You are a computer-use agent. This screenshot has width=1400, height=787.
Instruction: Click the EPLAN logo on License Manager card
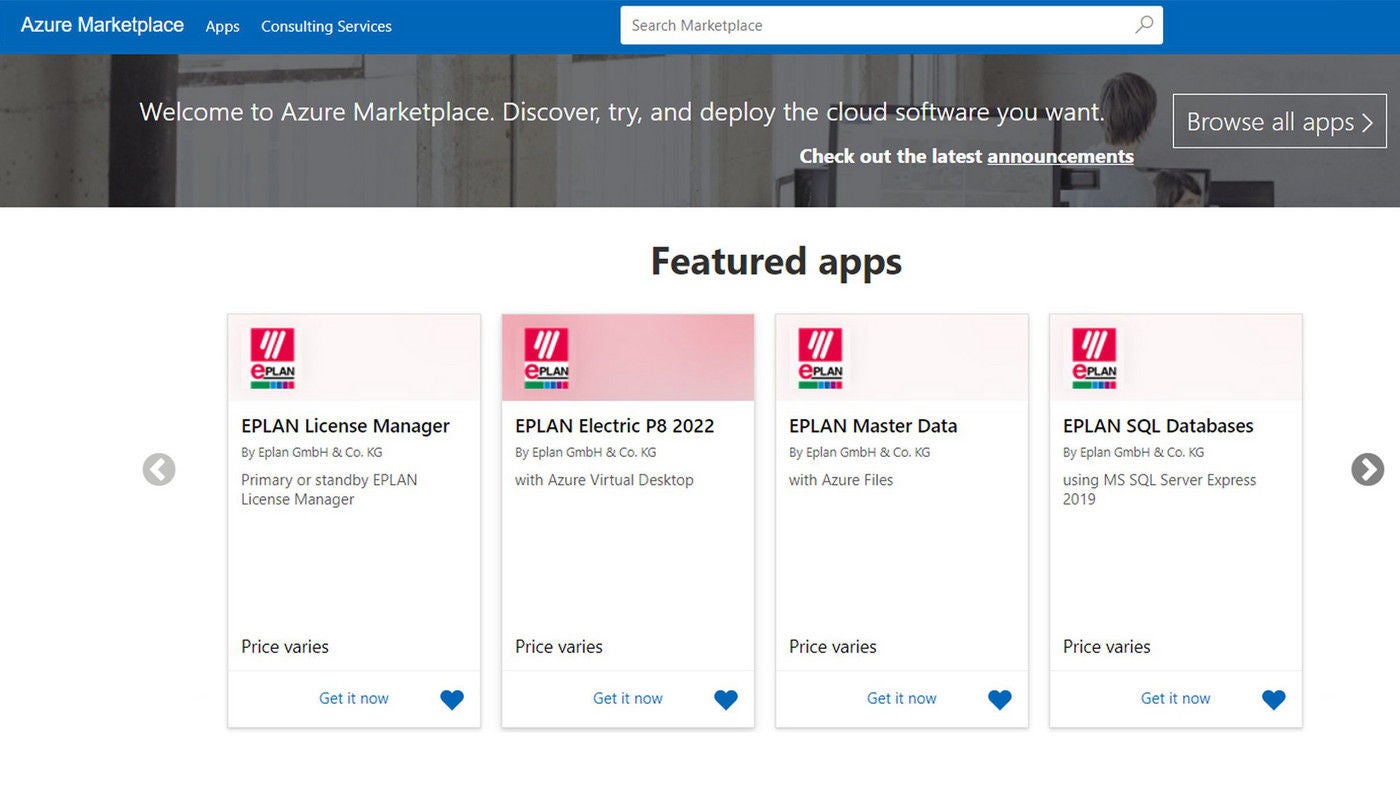(x=273, y=356)
